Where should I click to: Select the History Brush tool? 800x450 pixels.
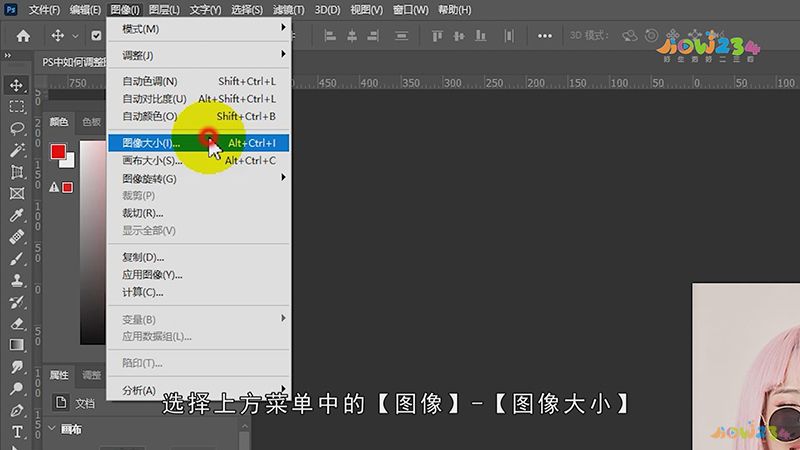click(x=16, y=302)
